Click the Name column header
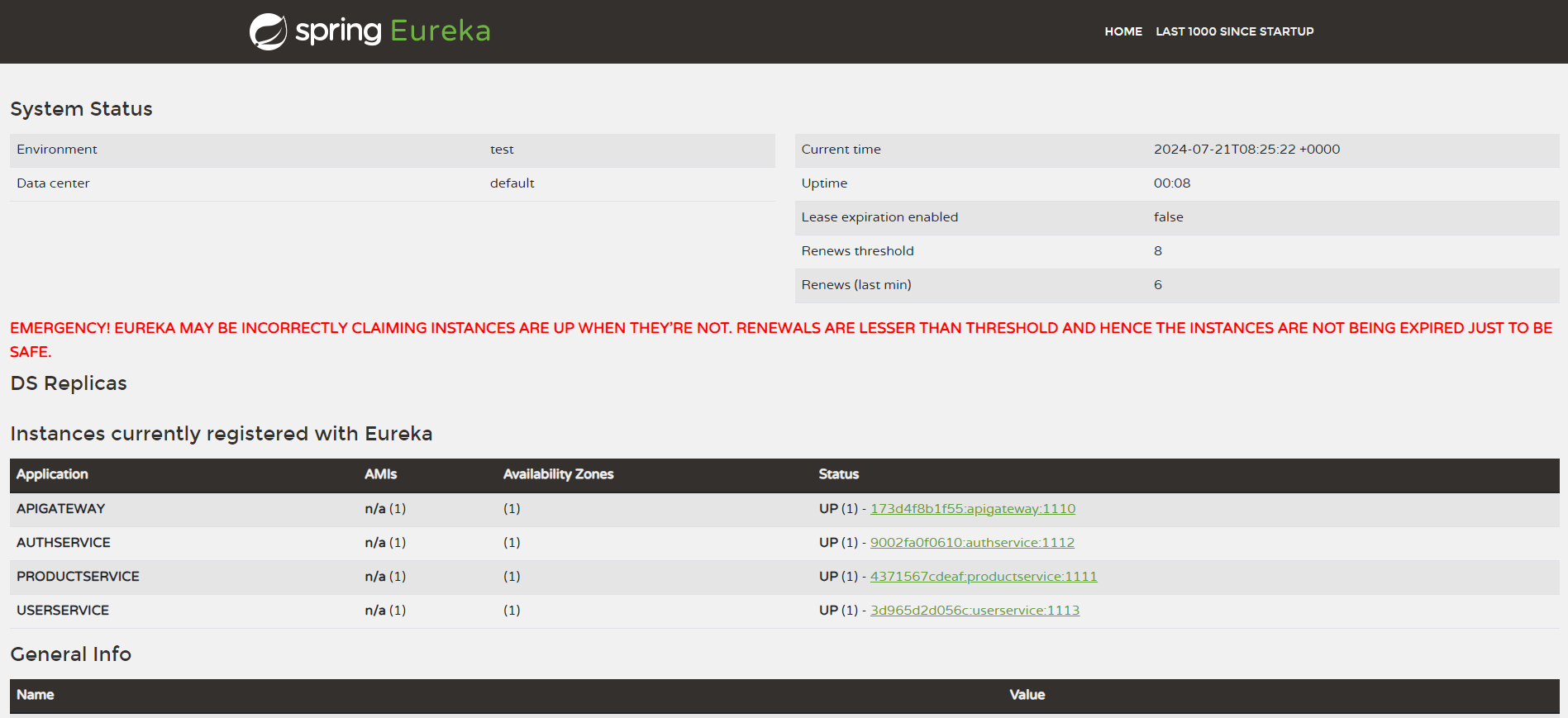Image resolution: width=1568 pixels, height=718 pixels. tap(36, 695)
